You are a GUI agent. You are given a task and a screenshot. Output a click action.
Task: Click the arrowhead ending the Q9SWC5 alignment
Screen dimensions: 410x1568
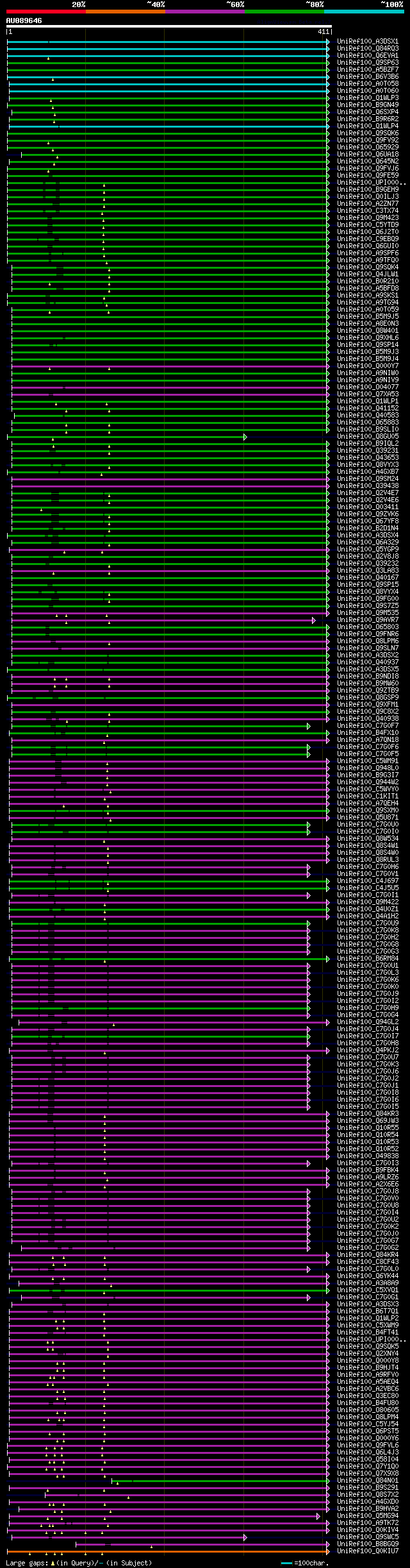tap(245, 1537)
